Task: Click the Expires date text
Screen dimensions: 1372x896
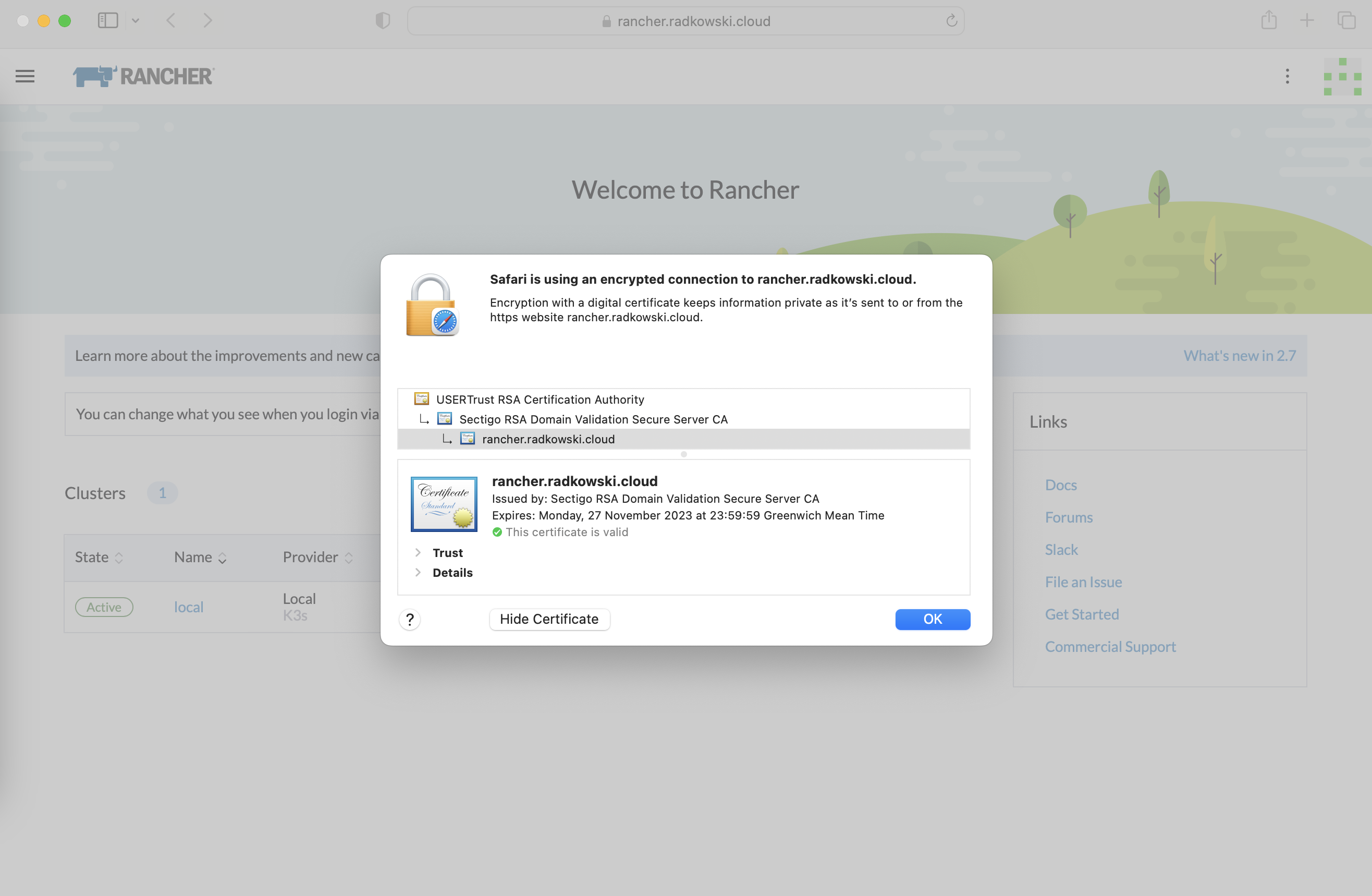Action: click(x=688, y=515)
